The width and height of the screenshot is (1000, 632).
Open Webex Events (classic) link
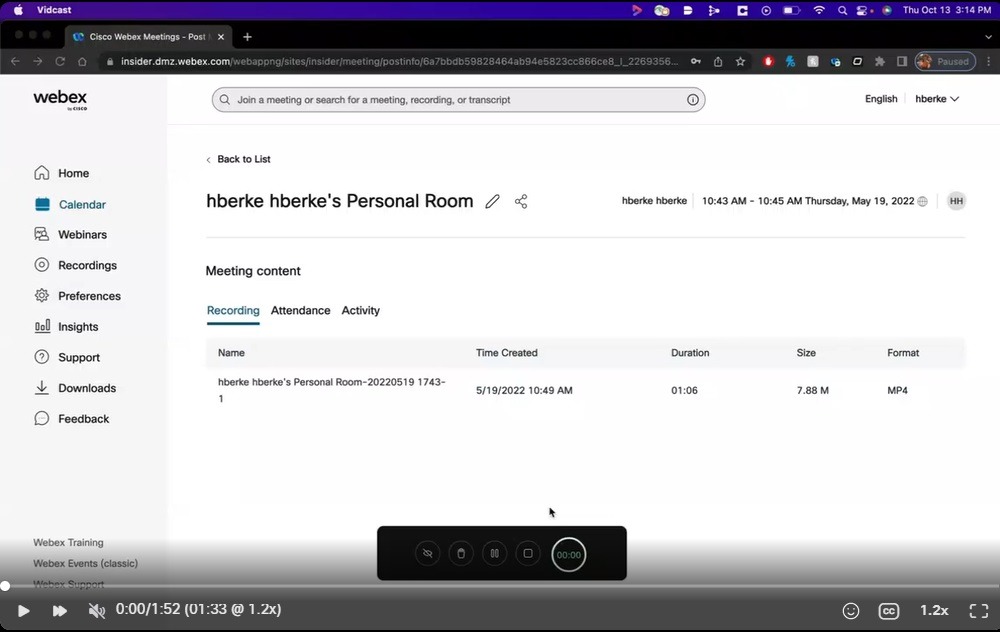click(85, 564)
